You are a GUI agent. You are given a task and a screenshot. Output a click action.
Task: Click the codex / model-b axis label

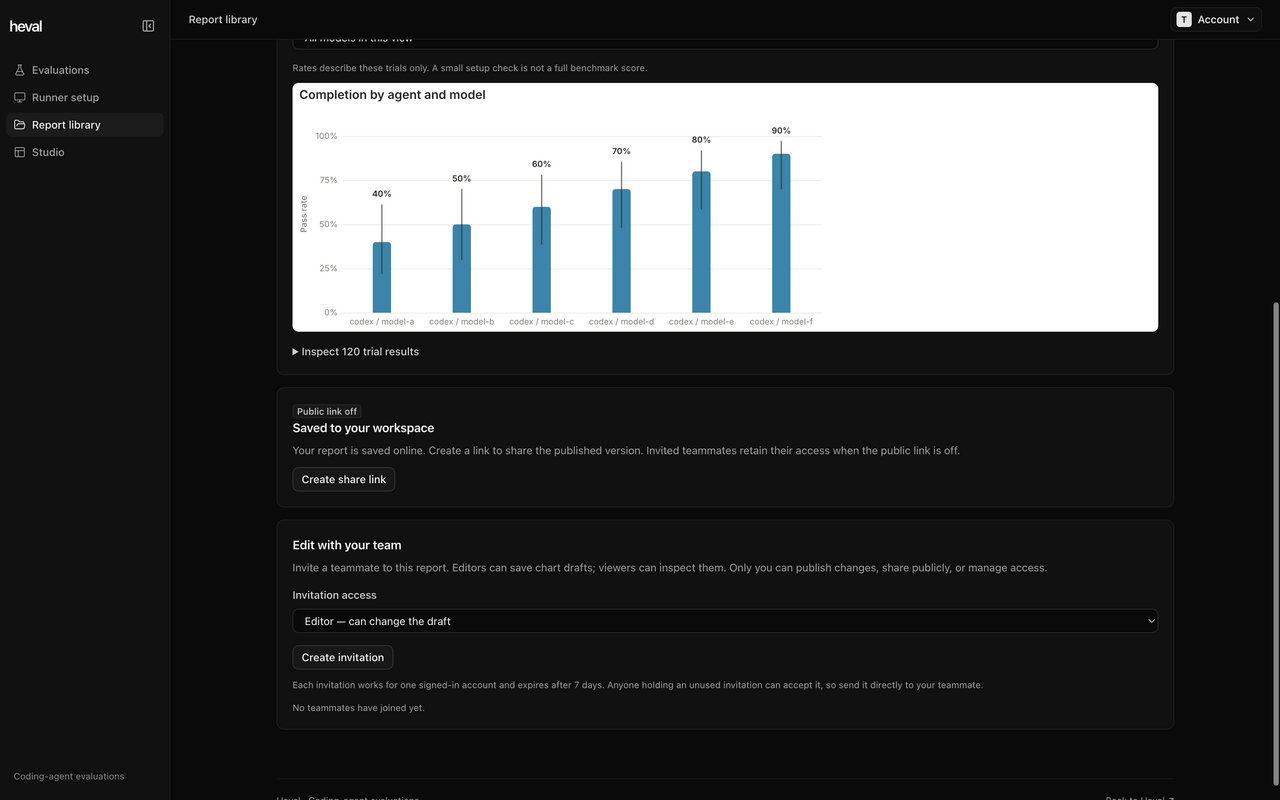(462, 322)
